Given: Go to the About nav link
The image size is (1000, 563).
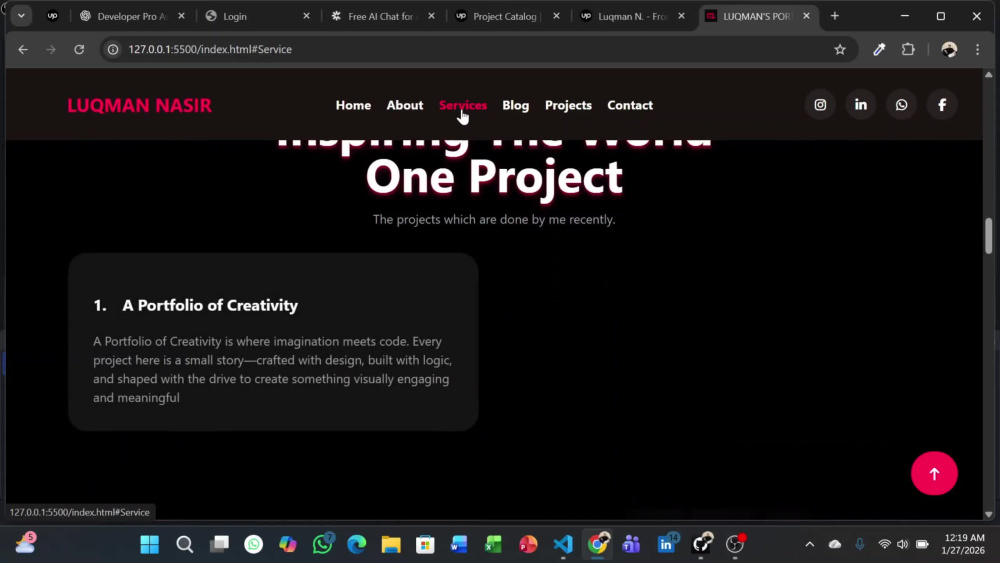Looking at the screenshot, I should click(x=405, y=105).
